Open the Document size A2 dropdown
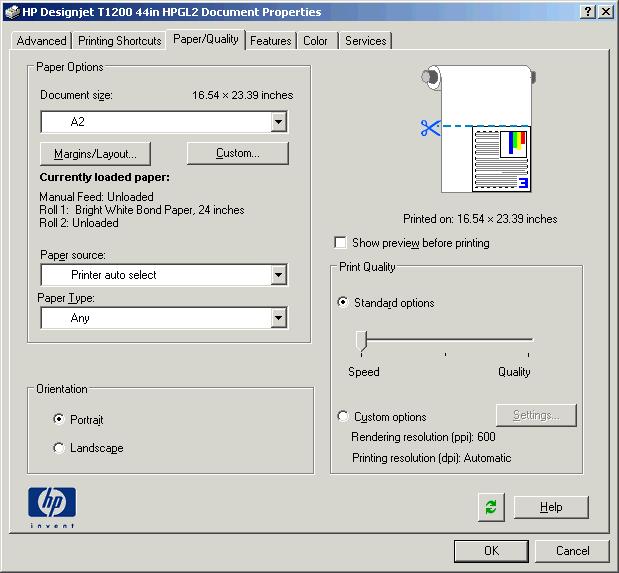The width and height of the screenshot is (619, 573). (164, 122)
